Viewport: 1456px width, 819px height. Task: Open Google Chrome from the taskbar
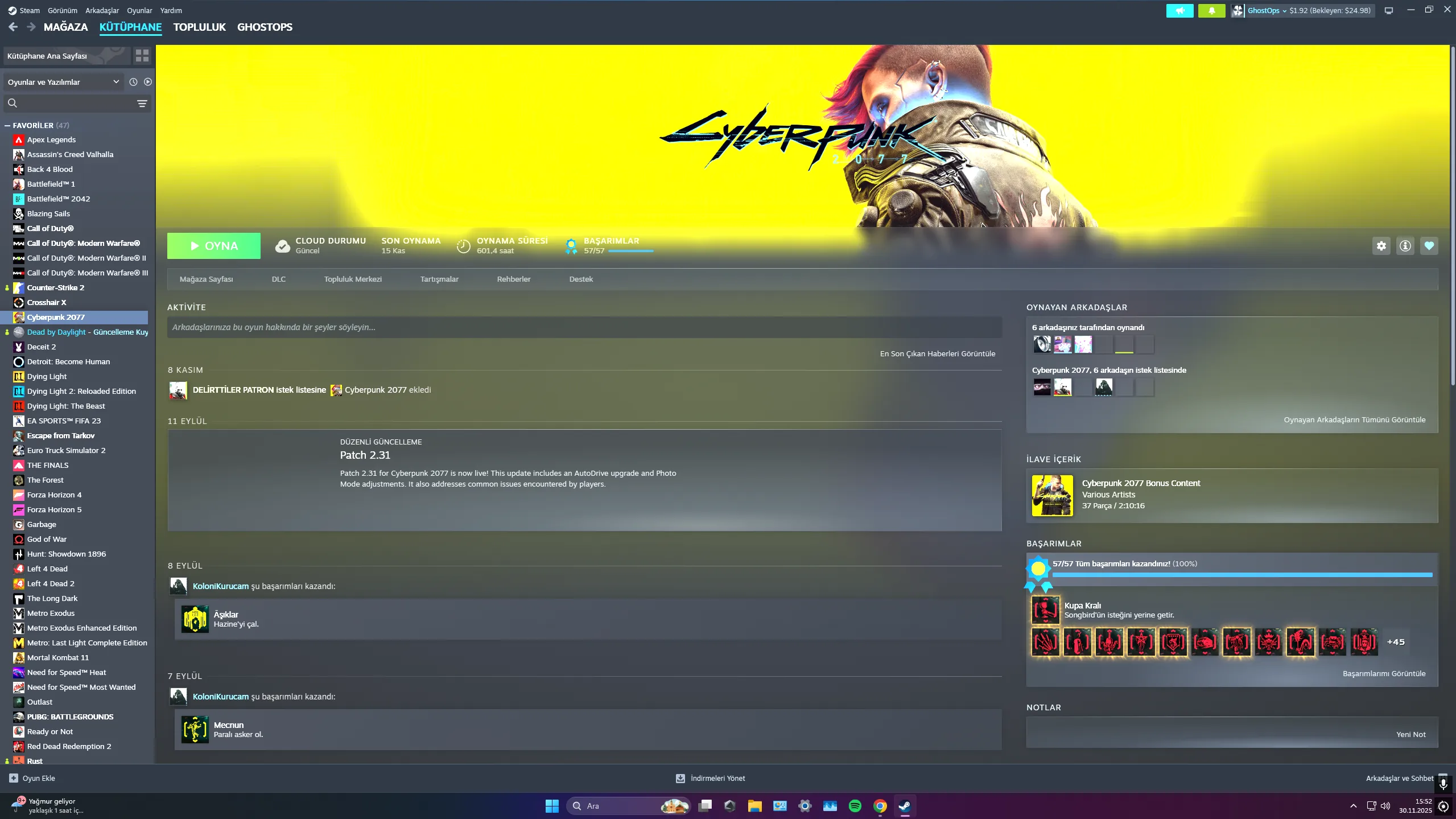click(x=880, y=806)
